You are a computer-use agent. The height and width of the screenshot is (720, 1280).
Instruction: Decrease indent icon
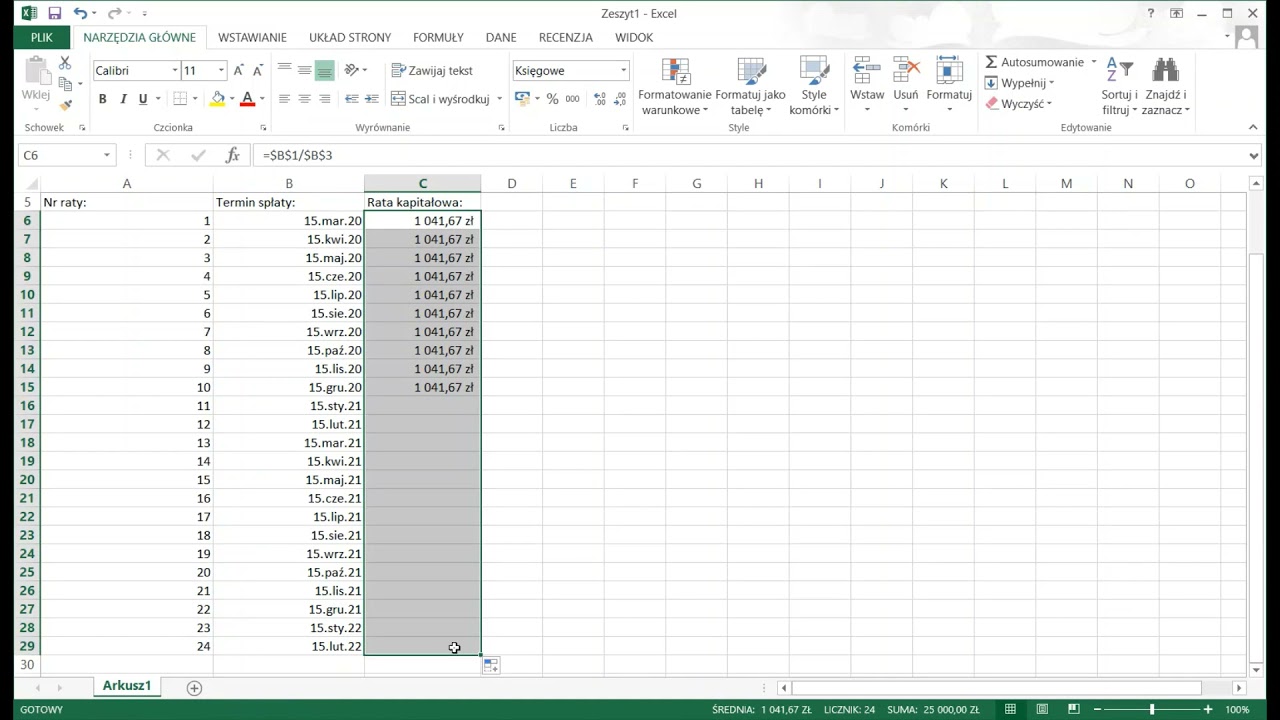[352, 99]
